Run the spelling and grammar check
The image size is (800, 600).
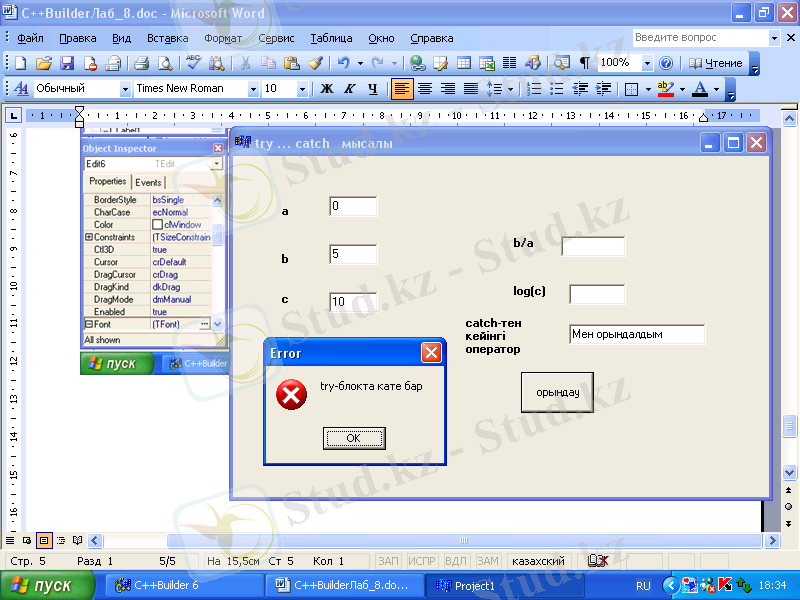(193, 63)
